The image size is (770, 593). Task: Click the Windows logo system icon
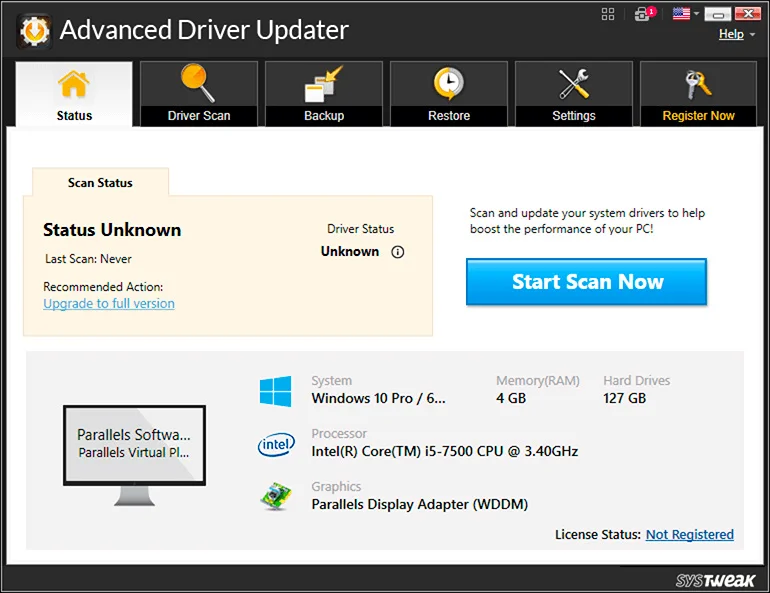click(x=275, y=391)
